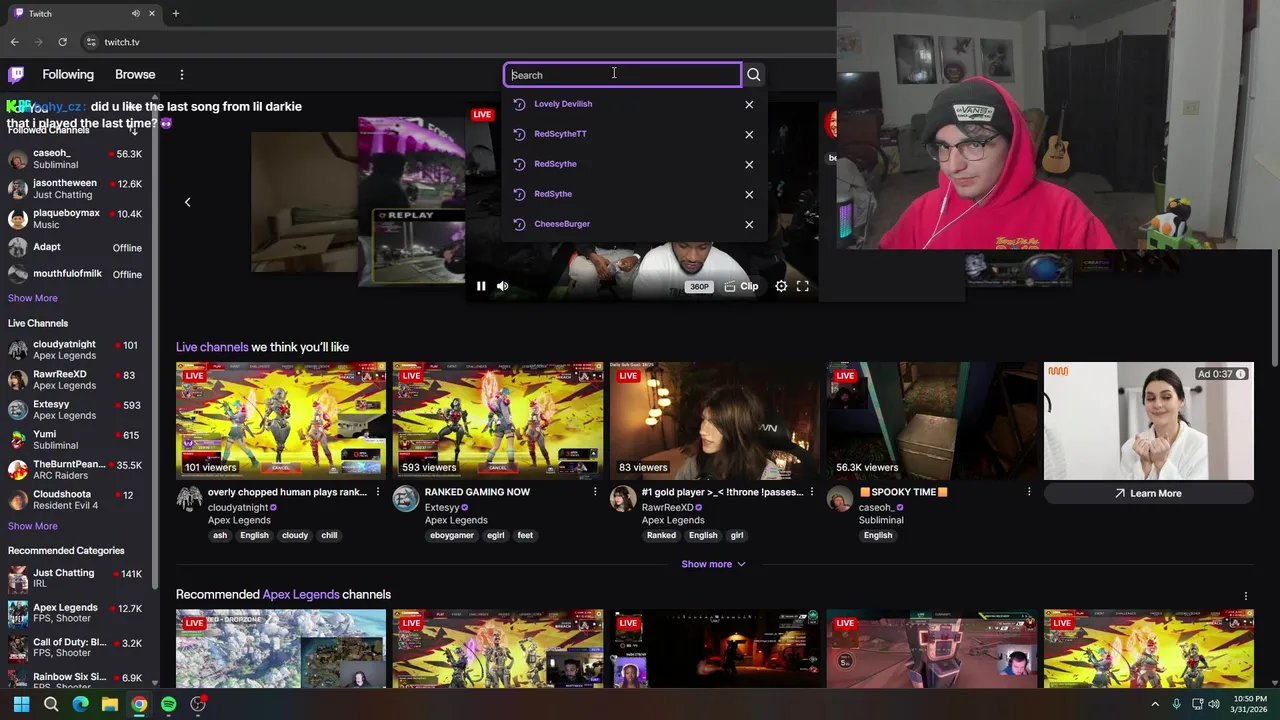Viewport: 1280px width, 720px height.
Task: Open options menu for Extesyy stream card
Action: click(x=594, y=492)
